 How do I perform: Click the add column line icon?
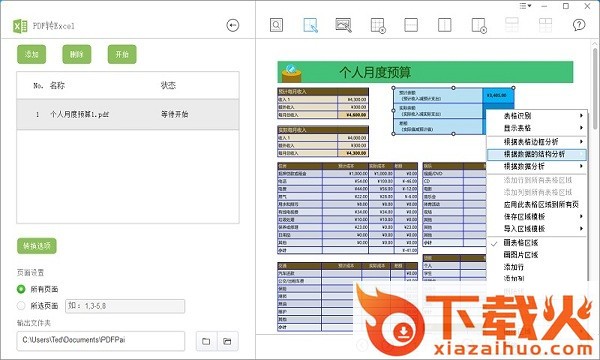(445, 25)
